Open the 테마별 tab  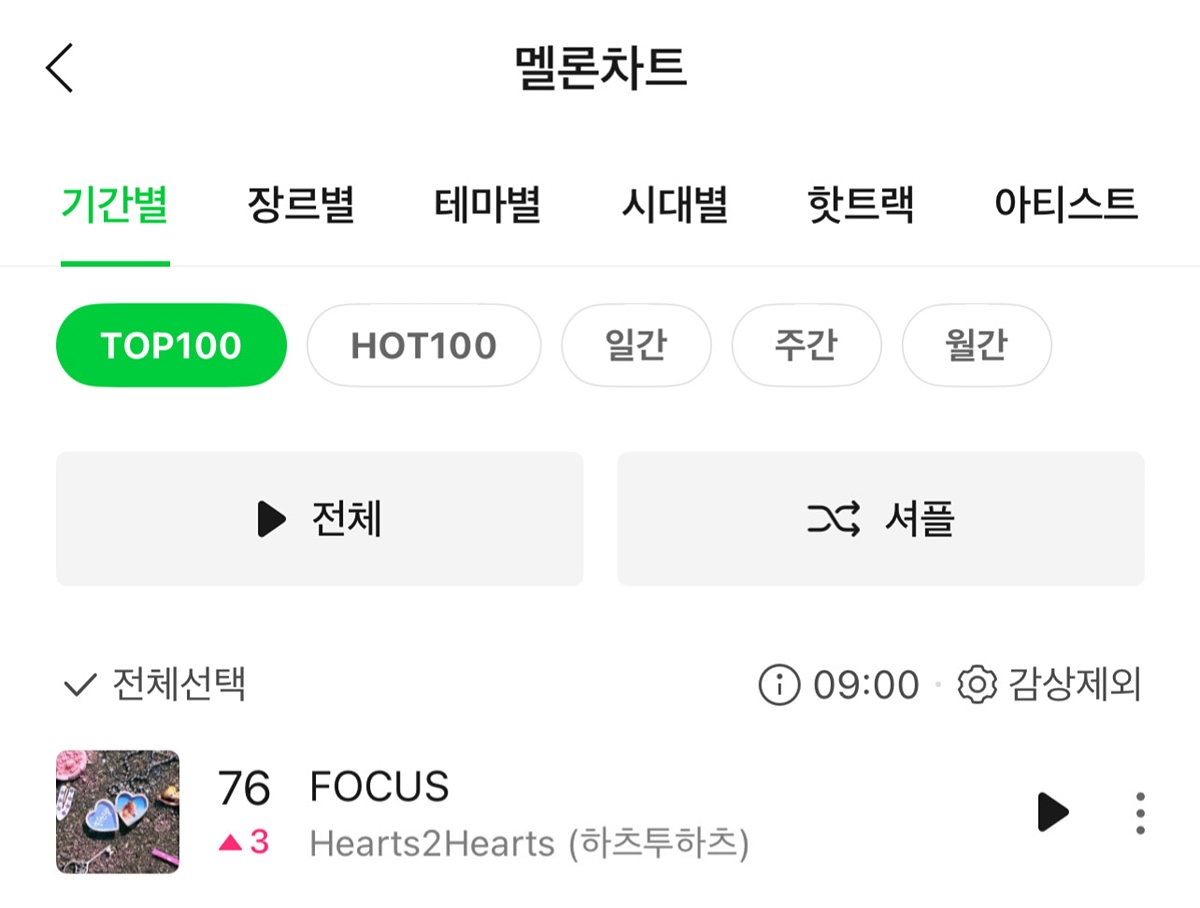tap(487, 205)
